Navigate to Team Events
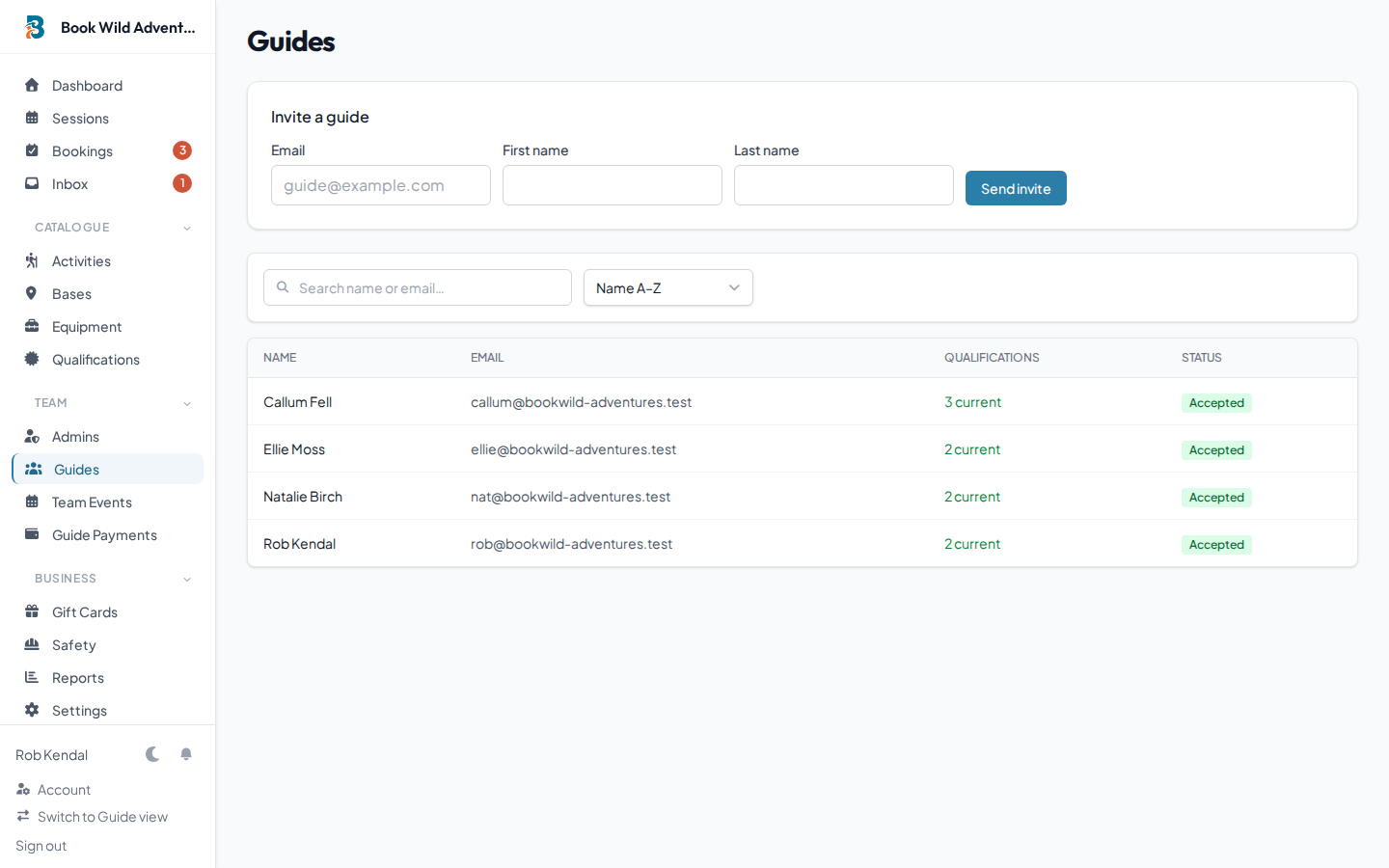1389x868 pixels. (91, 502)
